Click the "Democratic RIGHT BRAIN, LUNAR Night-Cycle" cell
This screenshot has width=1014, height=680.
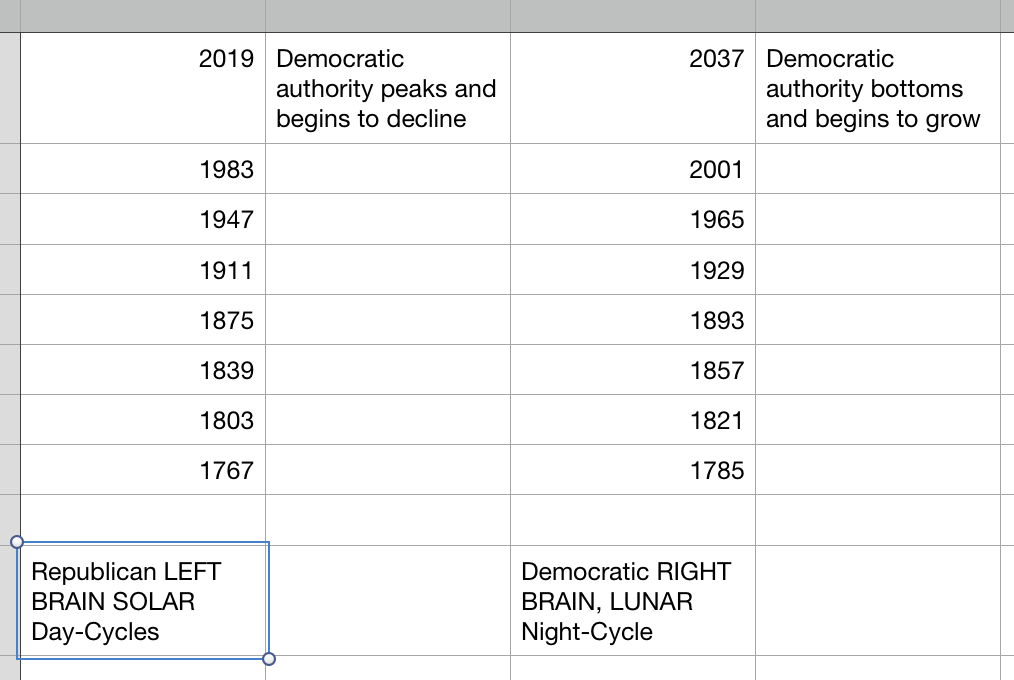[632, 601]
